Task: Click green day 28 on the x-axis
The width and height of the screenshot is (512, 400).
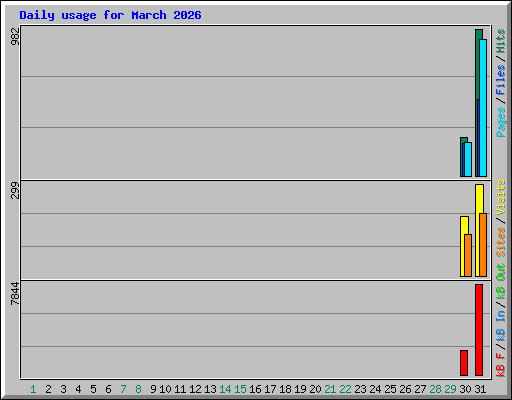Action: coord(435,389)
